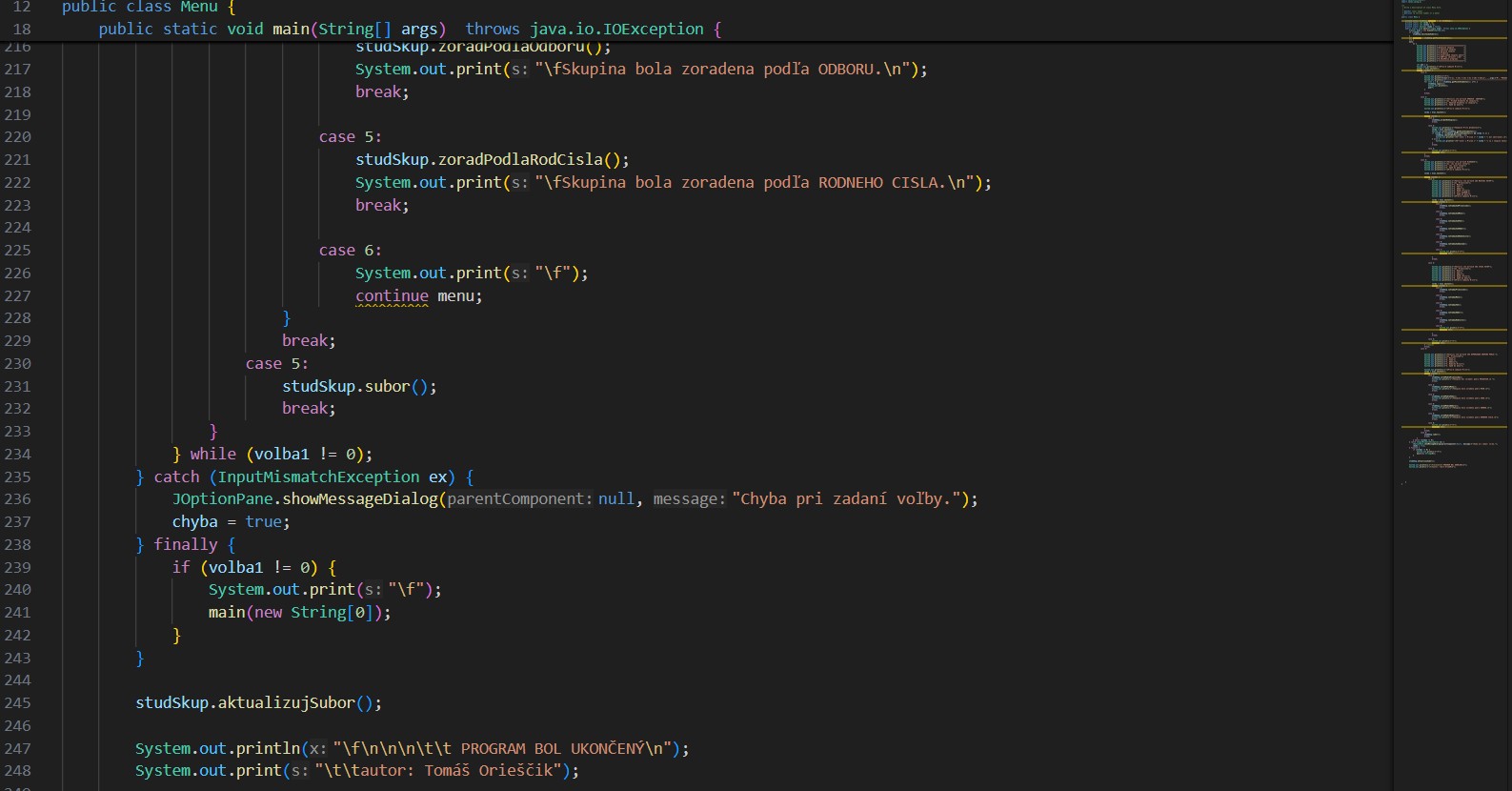The width and height of the screenshot is (1512, 791).
Task: Place cursor on zoradPodlaRodCisla method call
Action: [519, 159]
